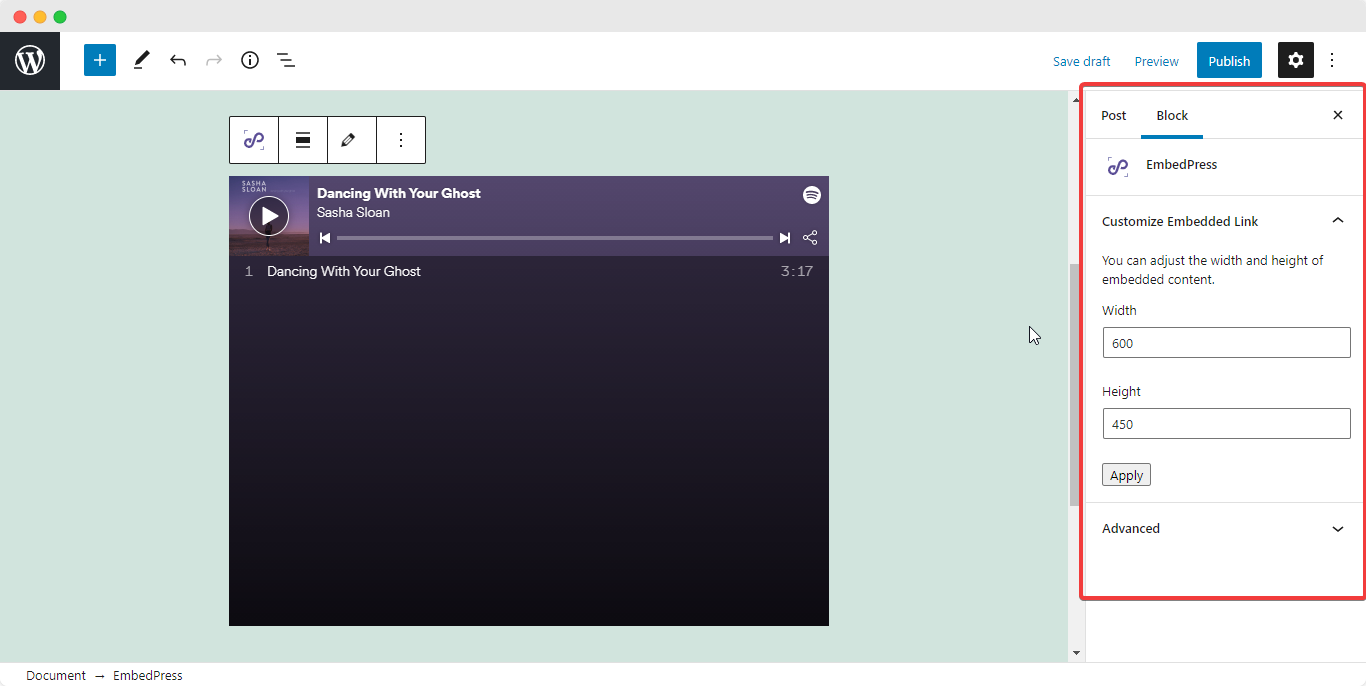
Task: Click the Spotify playback progress bar
Action: point(554,237)
